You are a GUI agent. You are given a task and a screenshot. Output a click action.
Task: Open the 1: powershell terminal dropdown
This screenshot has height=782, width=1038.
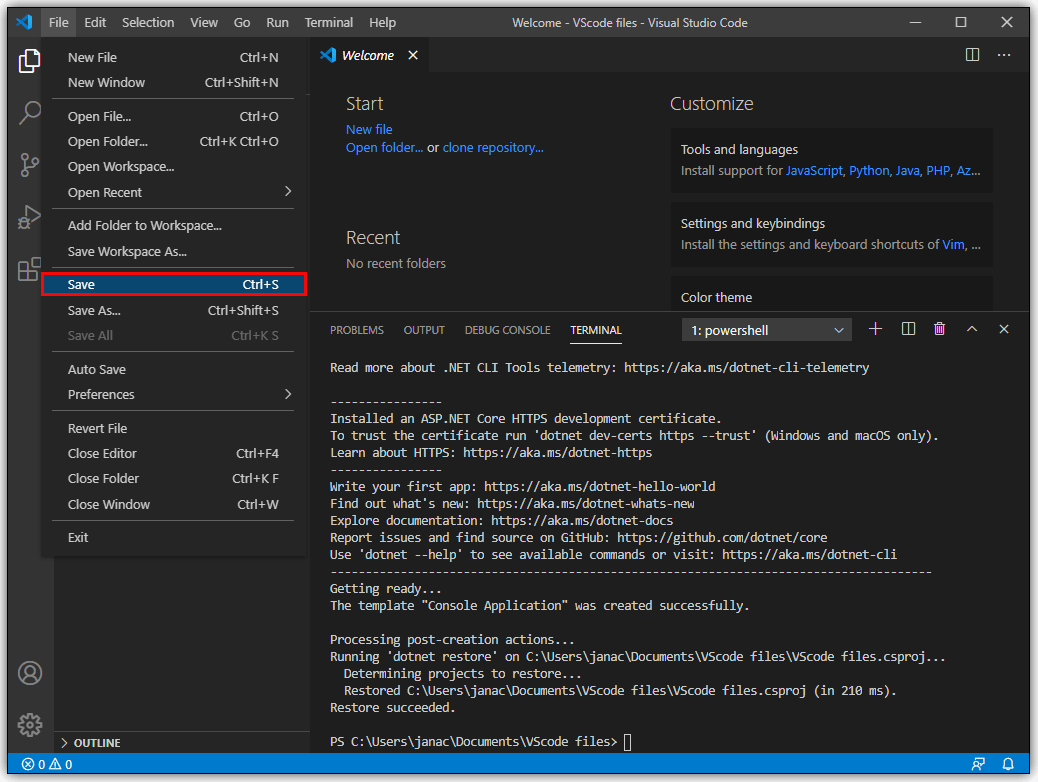pyautogui.click(x=767, y=330)
